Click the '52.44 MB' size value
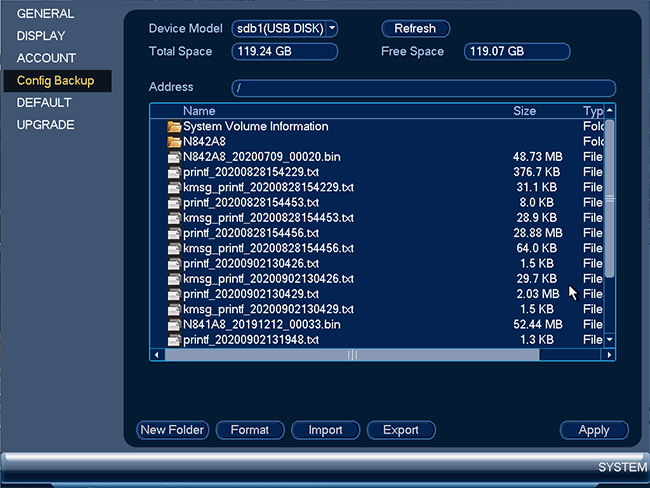The image size is (650, 488). coord(538,325)
